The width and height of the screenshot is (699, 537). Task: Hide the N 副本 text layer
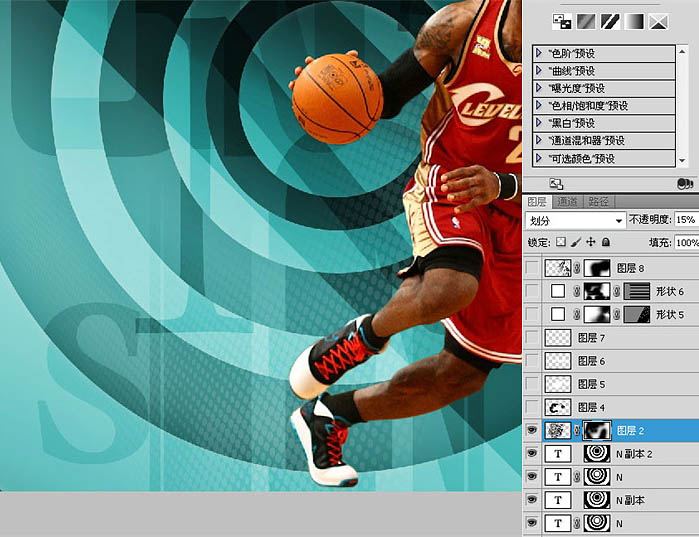(532, 500)
